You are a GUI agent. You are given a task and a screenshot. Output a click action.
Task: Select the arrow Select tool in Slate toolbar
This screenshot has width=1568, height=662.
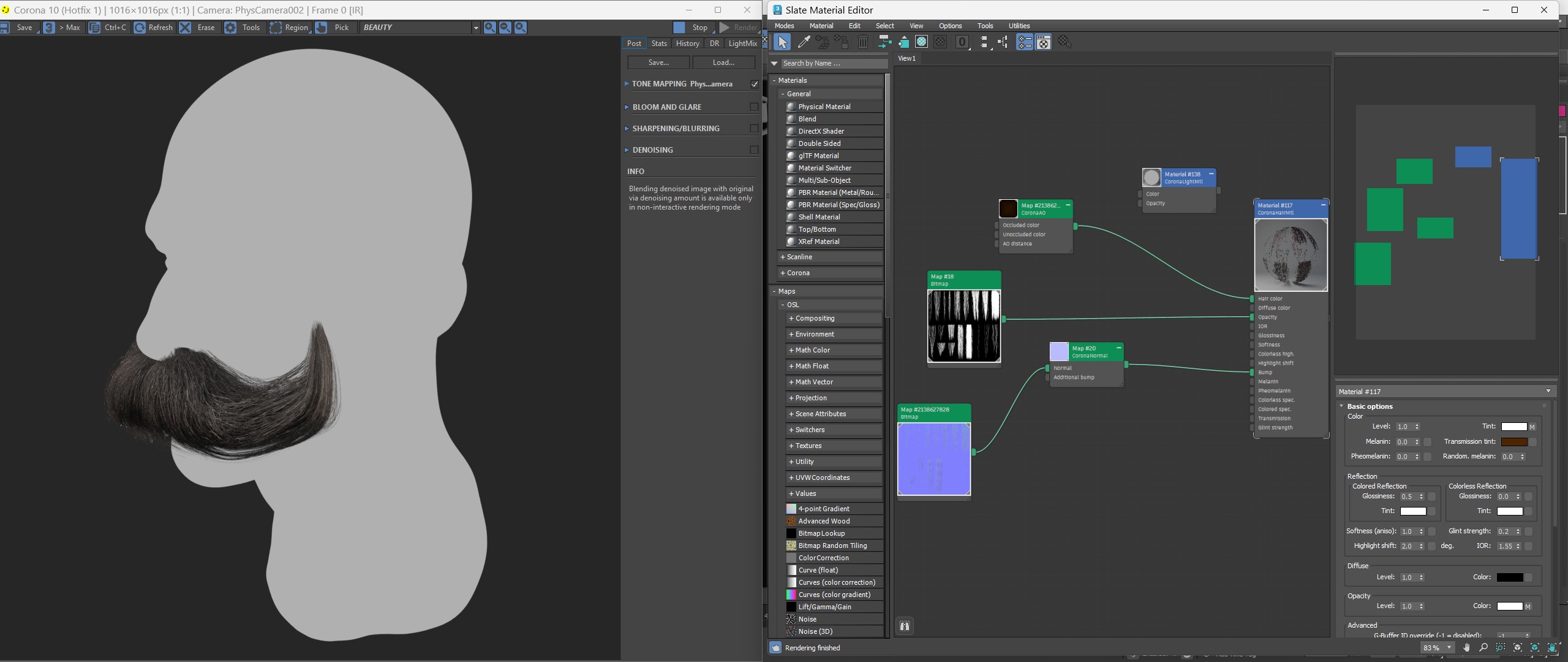tap(782, 42)
